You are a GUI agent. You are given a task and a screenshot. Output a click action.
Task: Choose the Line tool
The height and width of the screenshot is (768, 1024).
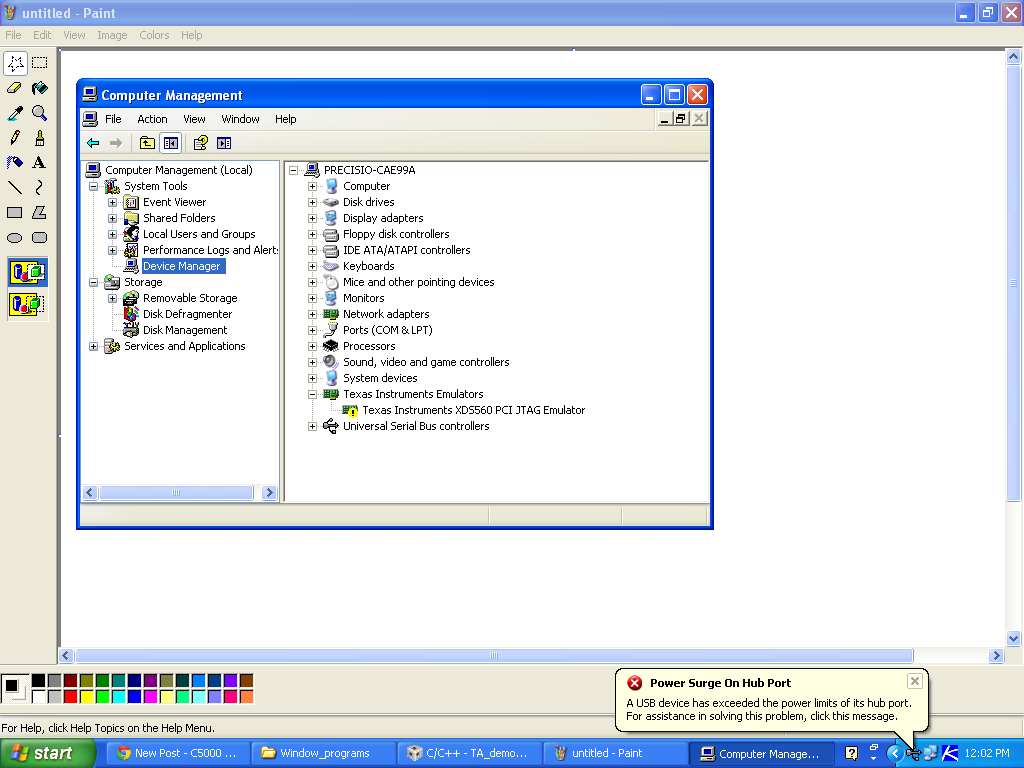[15, 187]
